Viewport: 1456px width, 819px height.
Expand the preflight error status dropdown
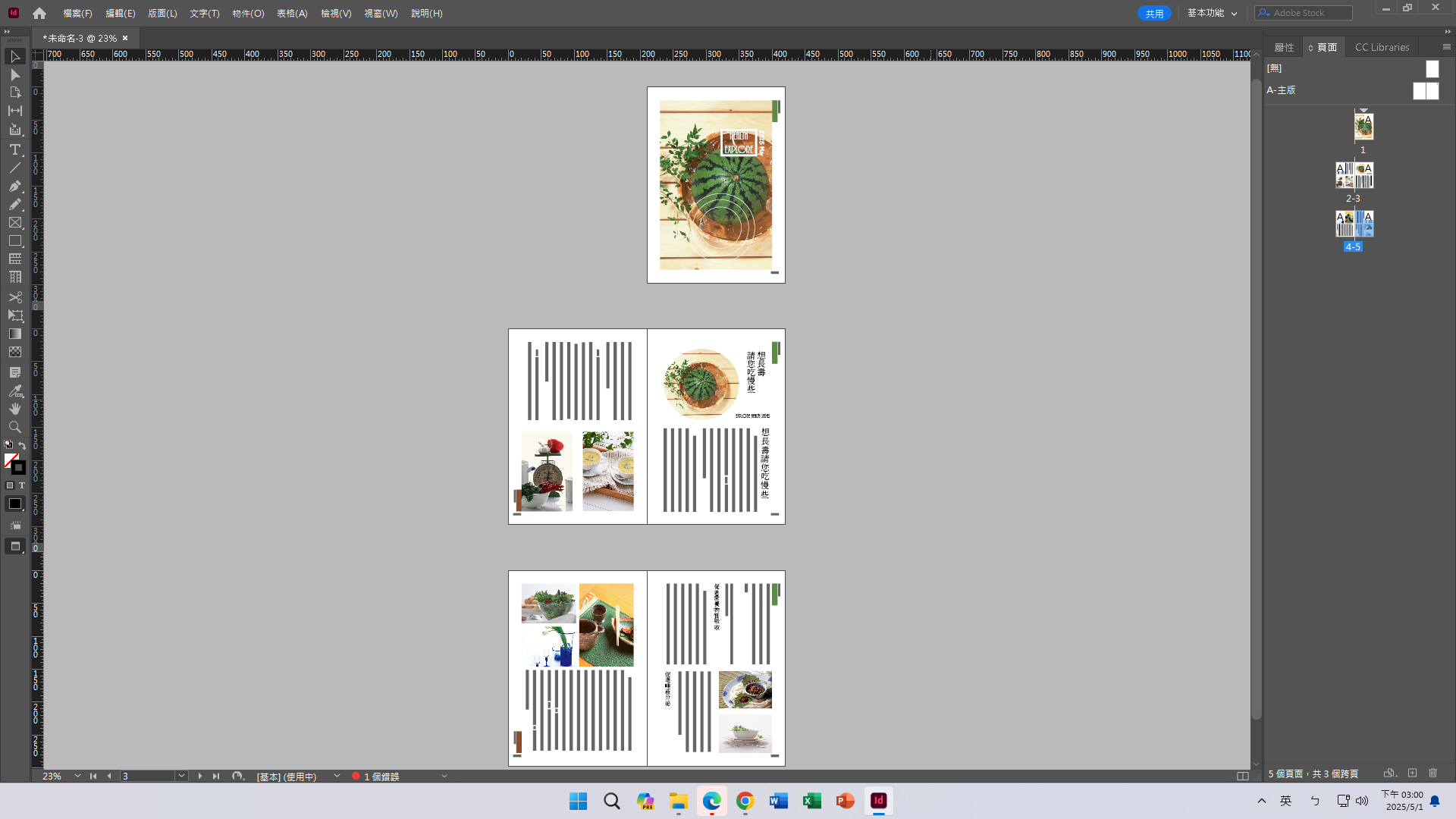444,777
